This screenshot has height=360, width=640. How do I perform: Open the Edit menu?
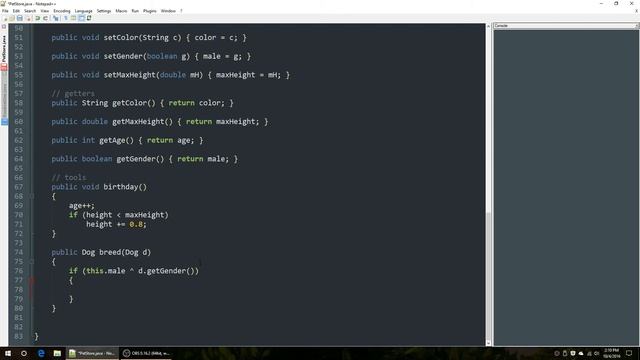[x=16, y=11]
